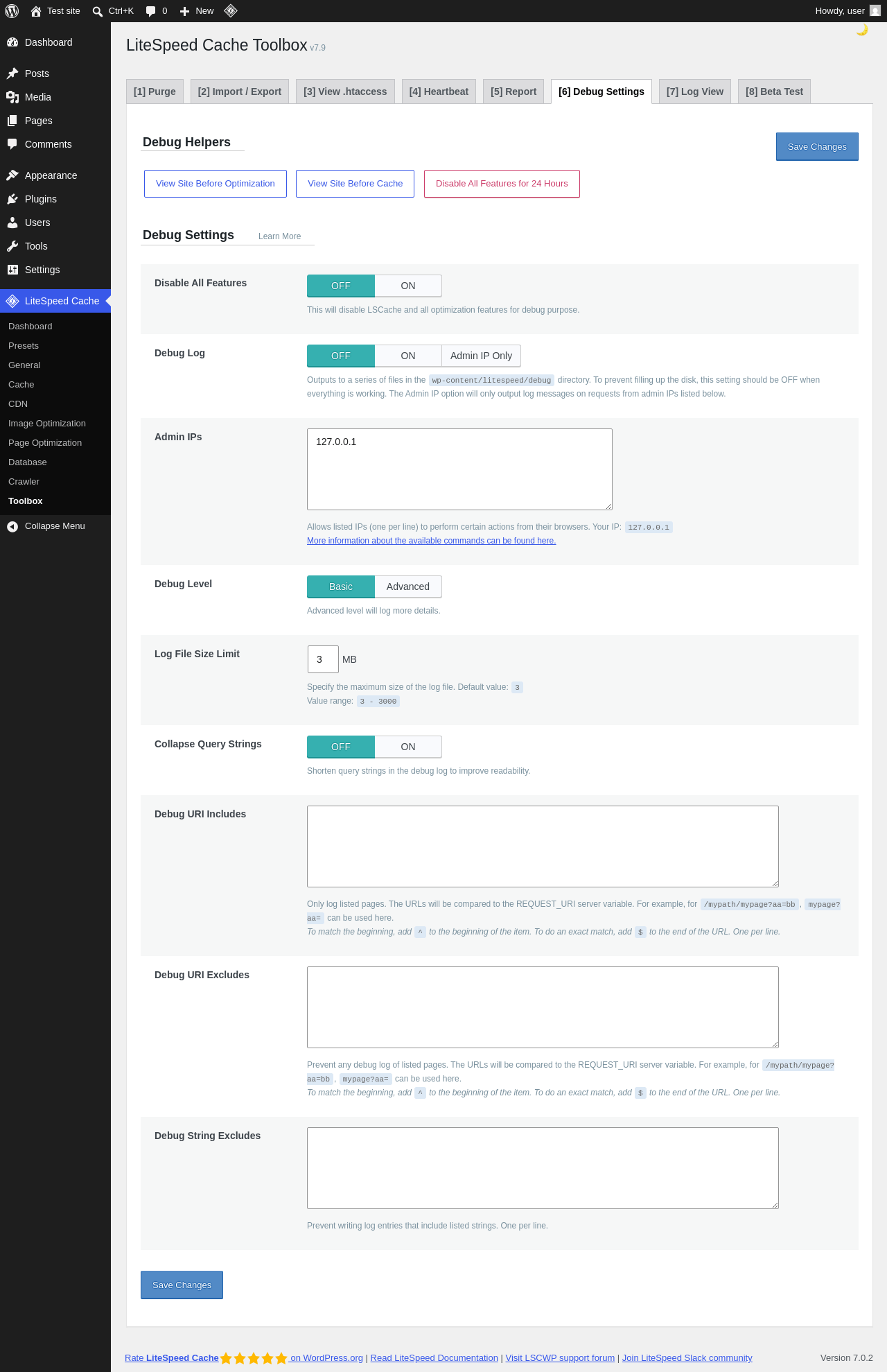Click the New plus icon
The image size is (887, 1372).
point(184,11)
